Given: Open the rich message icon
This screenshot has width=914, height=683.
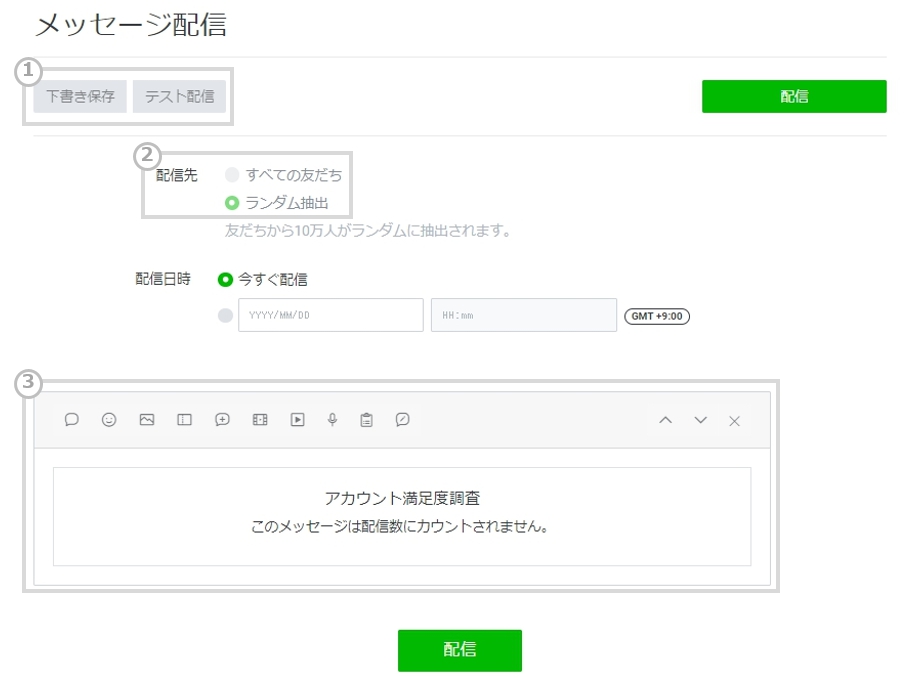Looking at the screenshot, I should coord(184,420).
